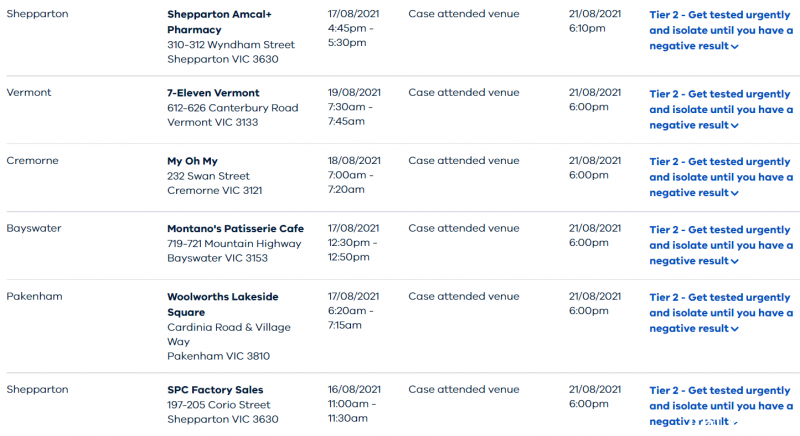Select the My Oh My venue name
This screenshot has height=436, width=800.
192,161
